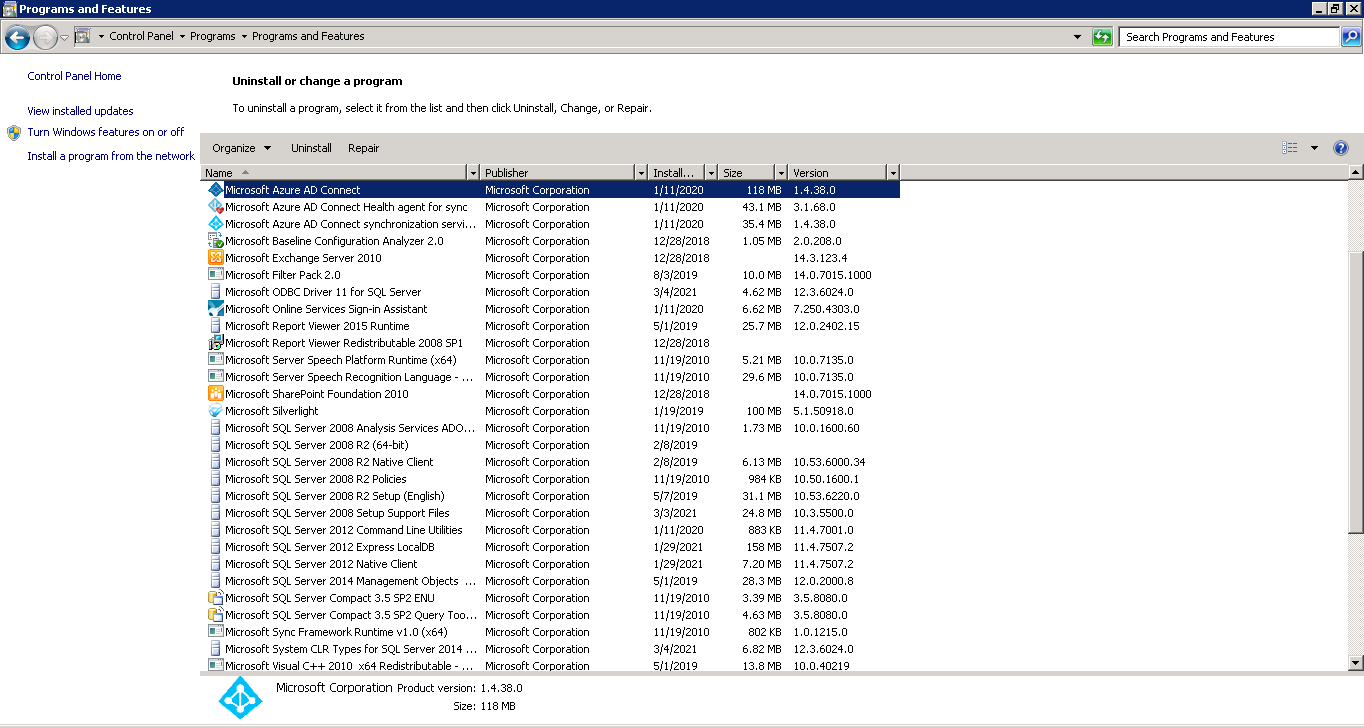
Task: Click the Azure AD Connect synchronization services icon
Action: [x=215, y=224]
